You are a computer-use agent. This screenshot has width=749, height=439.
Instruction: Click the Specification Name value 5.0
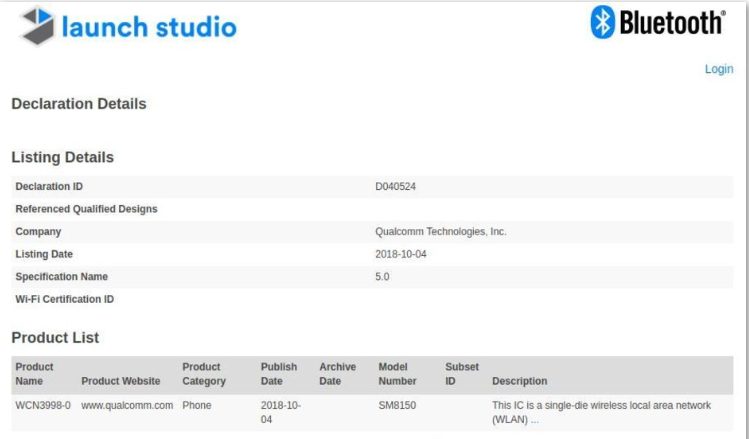(382, 277)
